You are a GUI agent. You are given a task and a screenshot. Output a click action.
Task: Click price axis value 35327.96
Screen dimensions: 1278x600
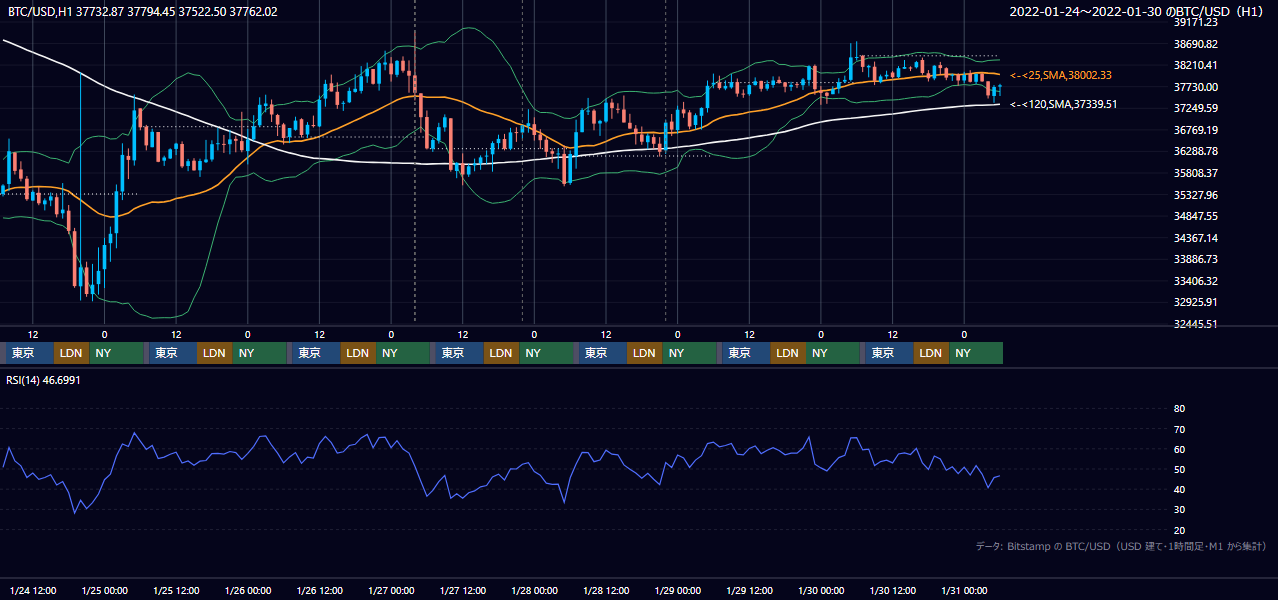click(1195, 195)
